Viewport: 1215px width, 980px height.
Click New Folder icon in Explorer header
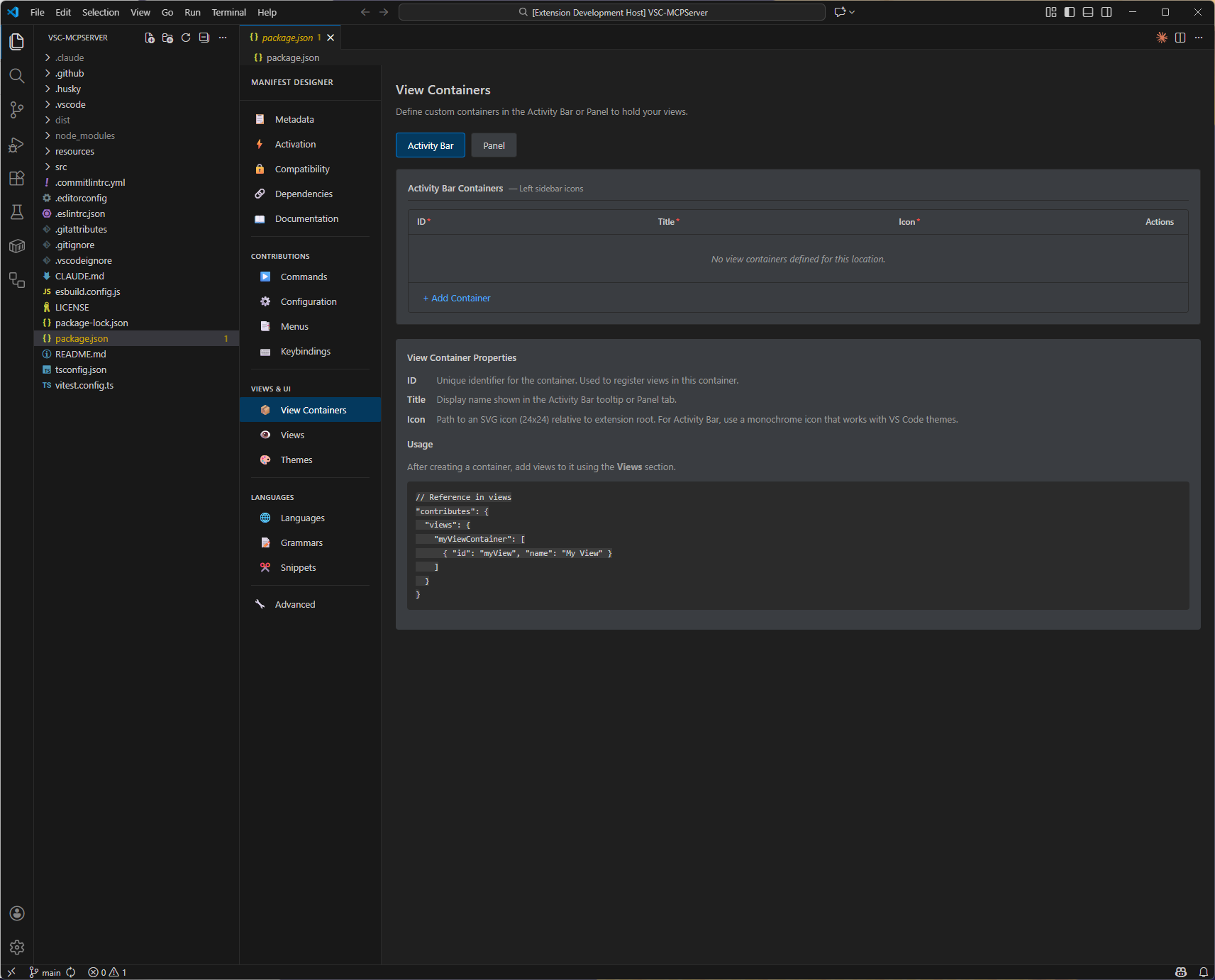[167, 38]
